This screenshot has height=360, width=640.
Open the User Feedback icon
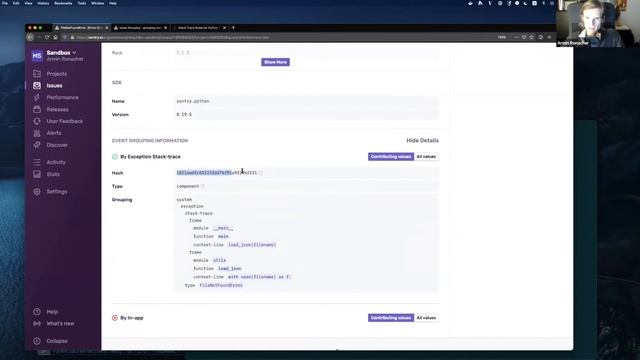click(37, 121)
